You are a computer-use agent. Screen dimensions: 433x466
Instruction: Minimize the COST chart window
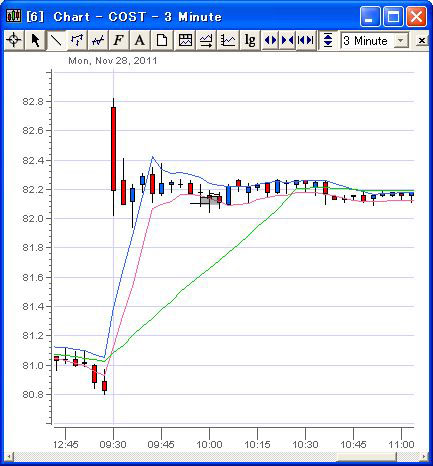click(x=370, y=16)
